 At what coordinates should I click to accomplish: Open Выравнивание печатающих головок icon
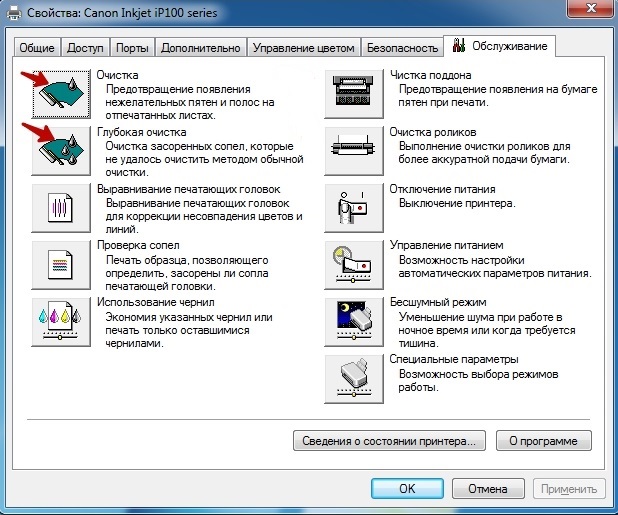click(x=60, y=208)
